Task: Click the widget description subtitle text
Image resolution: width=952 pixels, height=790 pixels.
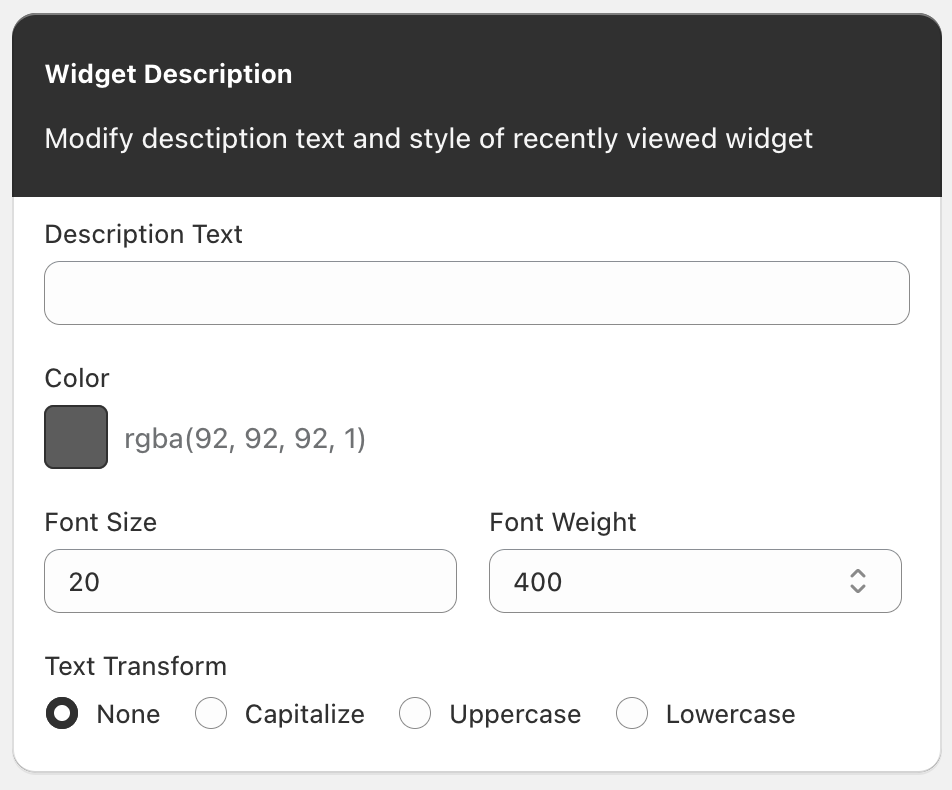Action: (x=427, y=139)
